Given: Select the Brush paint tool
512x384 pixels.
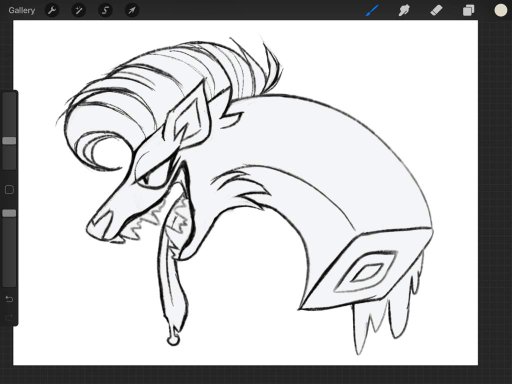Looking at the screenshot, I should coord(372,10).
